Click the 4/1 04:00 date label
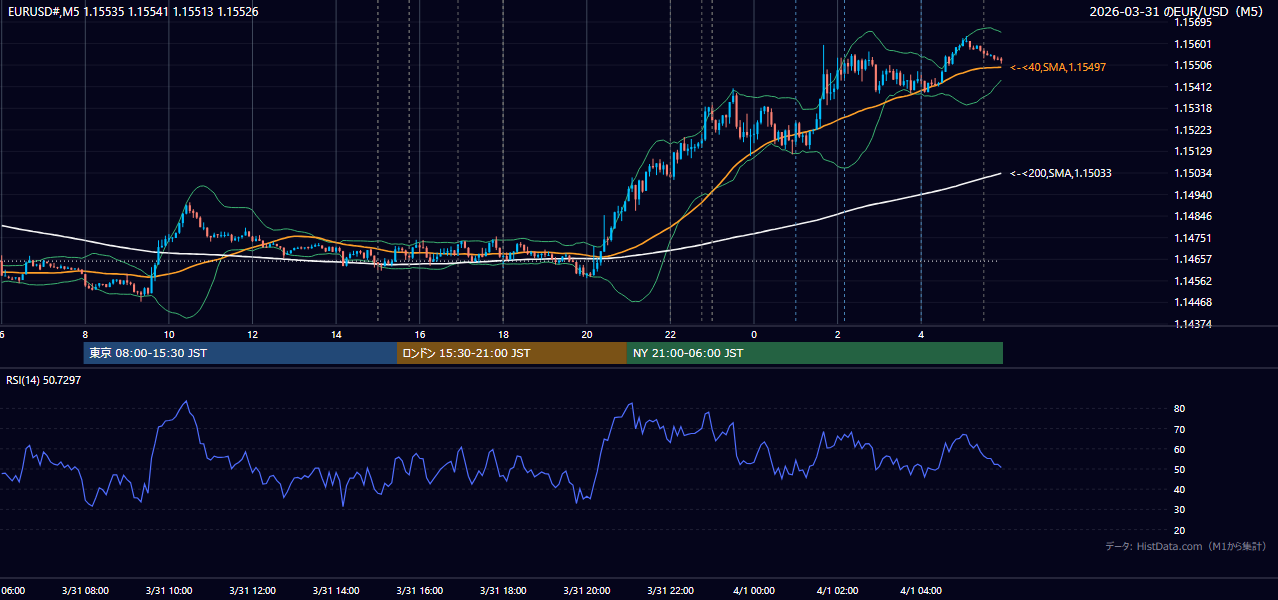Screen dimensions: 1278x600 [921, 591]
